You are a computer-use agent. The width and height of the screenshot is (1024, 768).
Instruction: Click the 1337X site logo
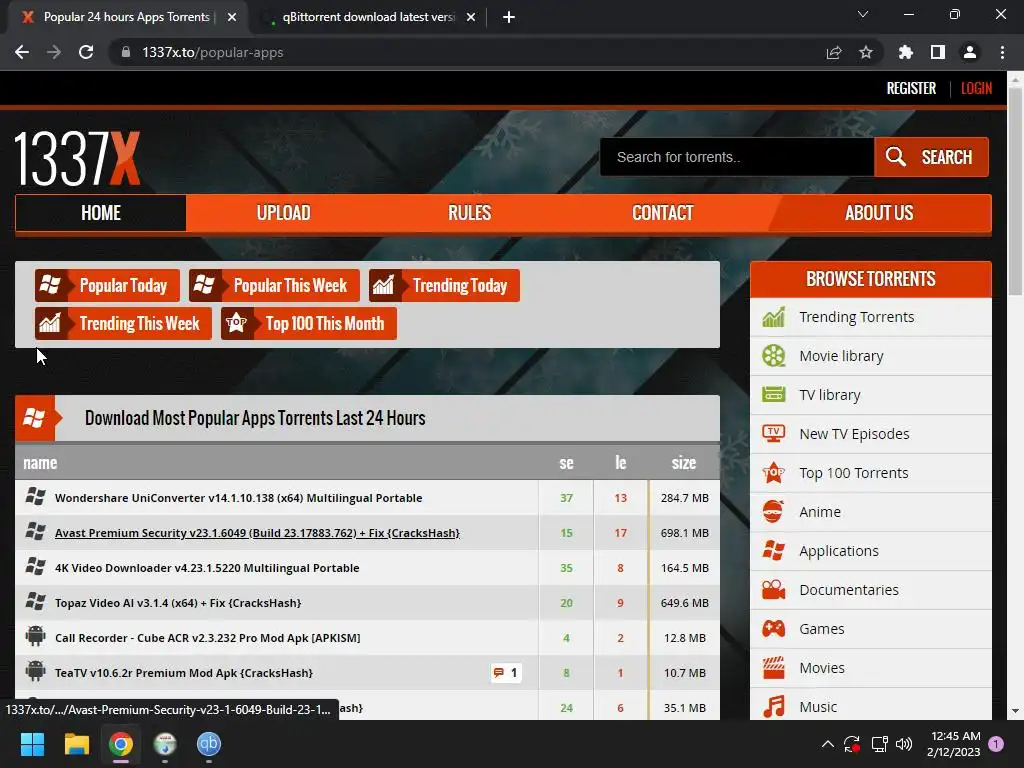pyautogui.click(x=77, y=159)
